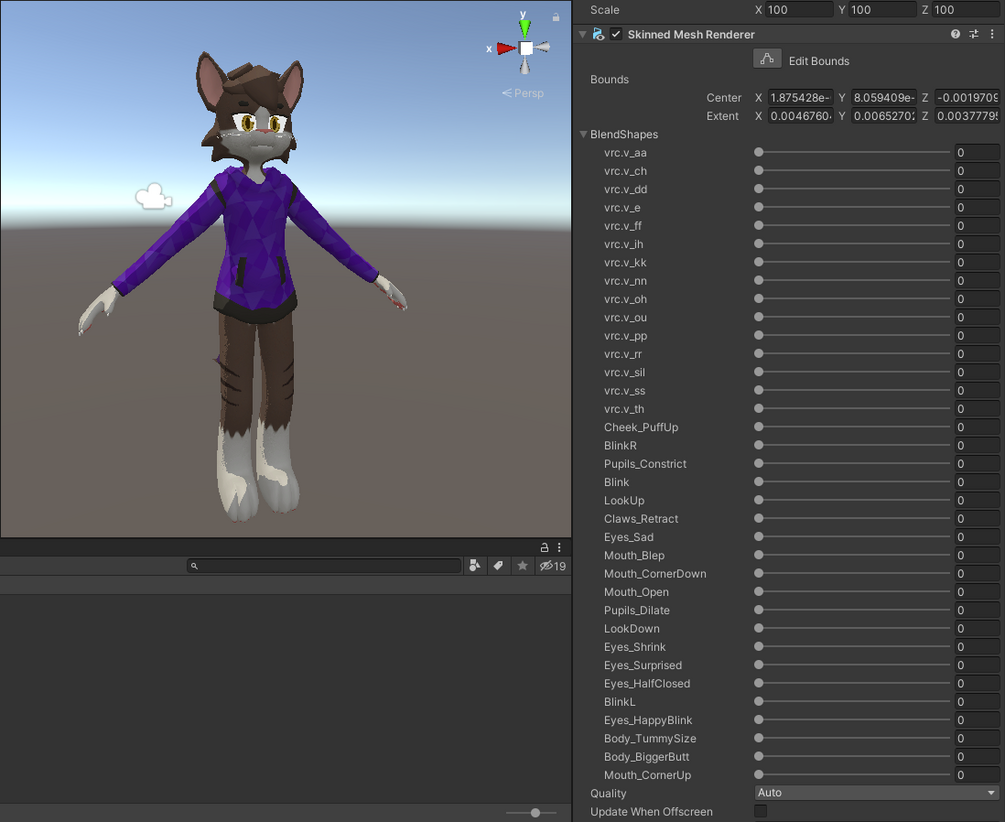Open the Quality dropdown set to Auto
This screenshot has height=822, width=1005.
click(876, 793)
